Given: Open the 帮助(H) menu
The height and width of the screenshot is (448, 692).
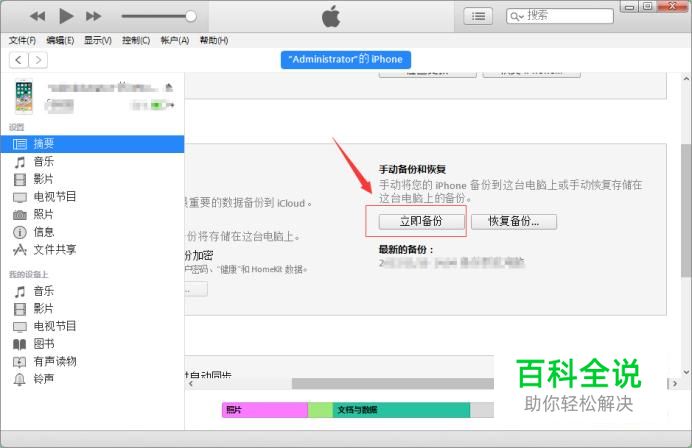Looking at the screenshot, I should 214,41.
